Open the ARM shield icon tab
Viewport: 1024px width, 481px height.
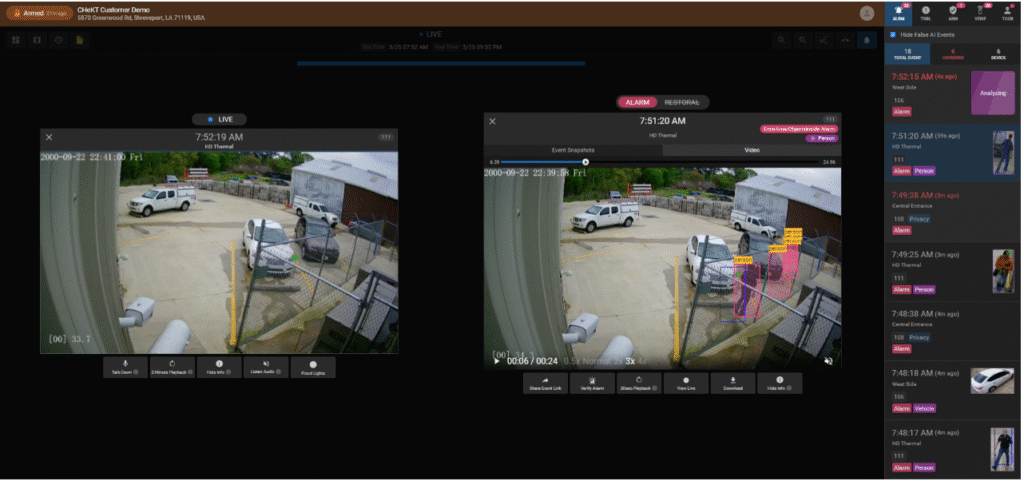[952, 12]
